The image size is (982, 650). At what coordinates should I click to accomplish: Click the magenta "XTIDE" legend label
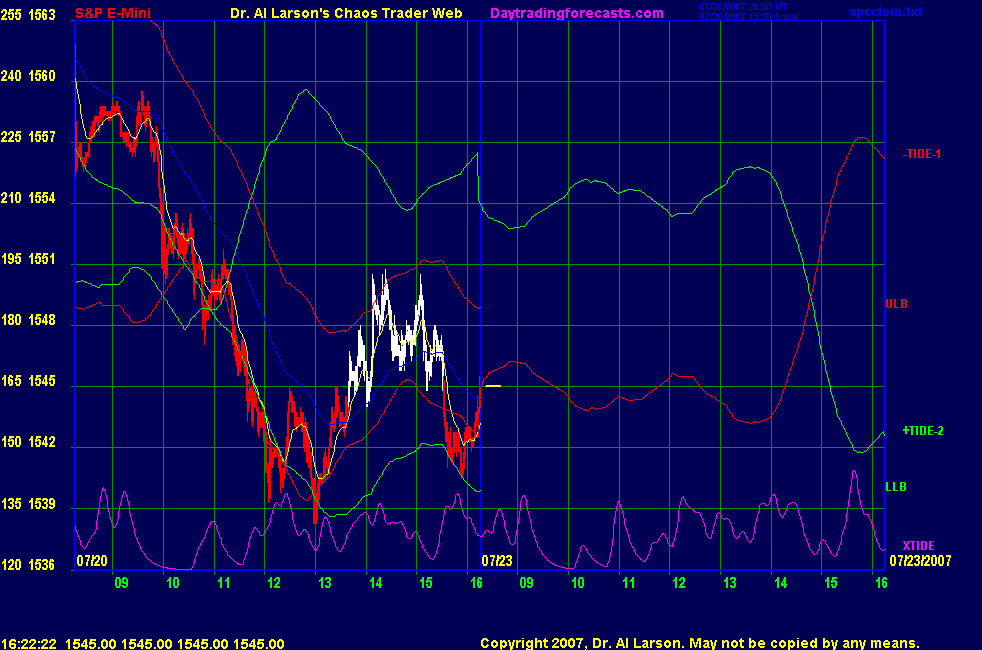tap(918, 545)
